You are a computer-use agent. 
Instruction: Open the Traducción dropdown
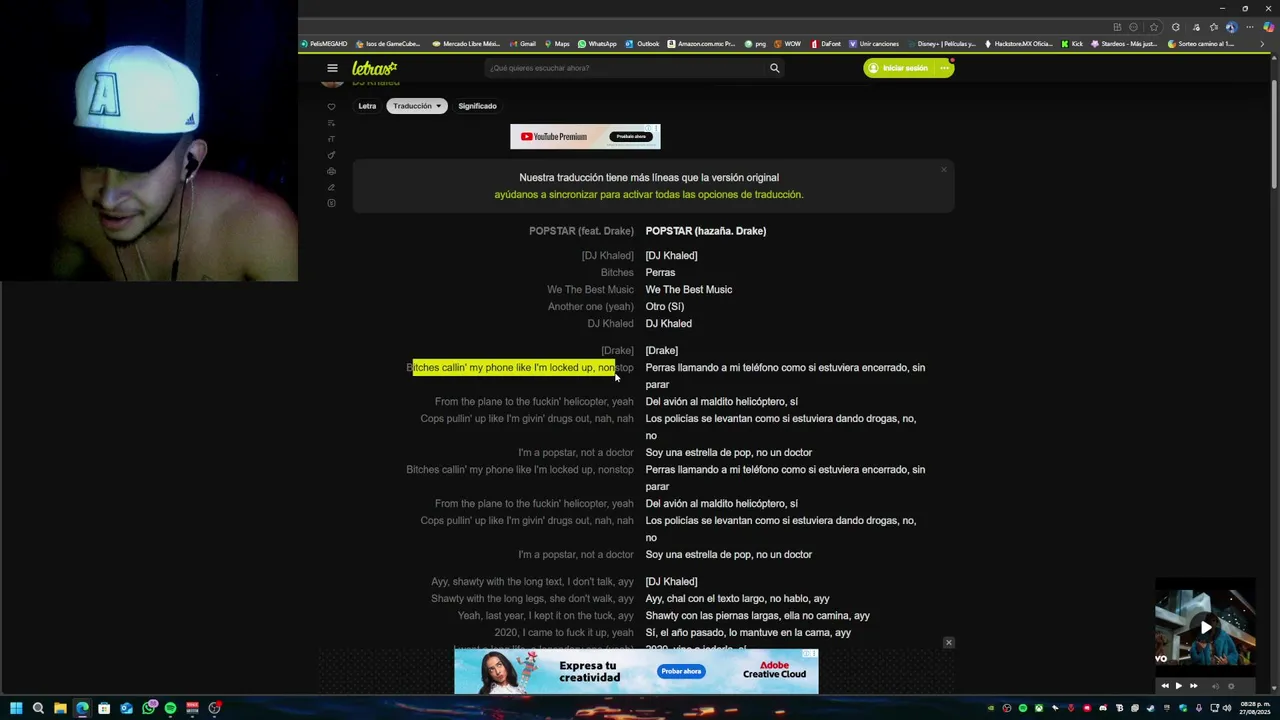point(417,106)
